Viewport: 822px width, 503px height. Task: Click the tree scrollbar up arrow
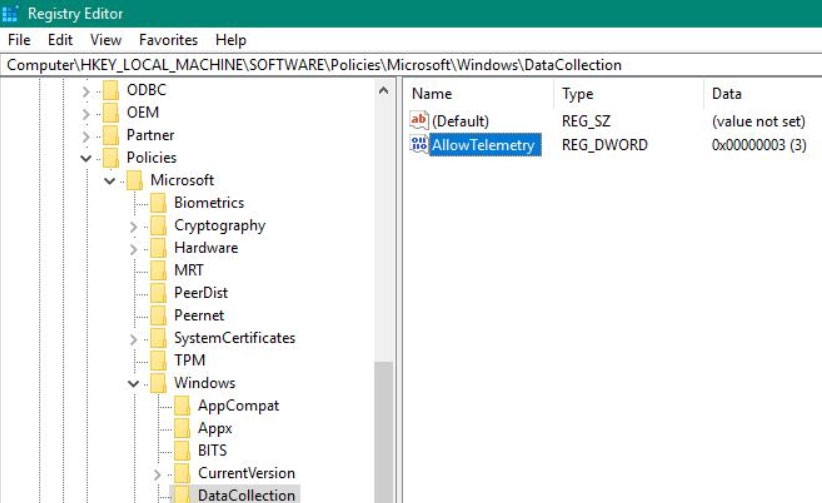click(x=384, y=90)
